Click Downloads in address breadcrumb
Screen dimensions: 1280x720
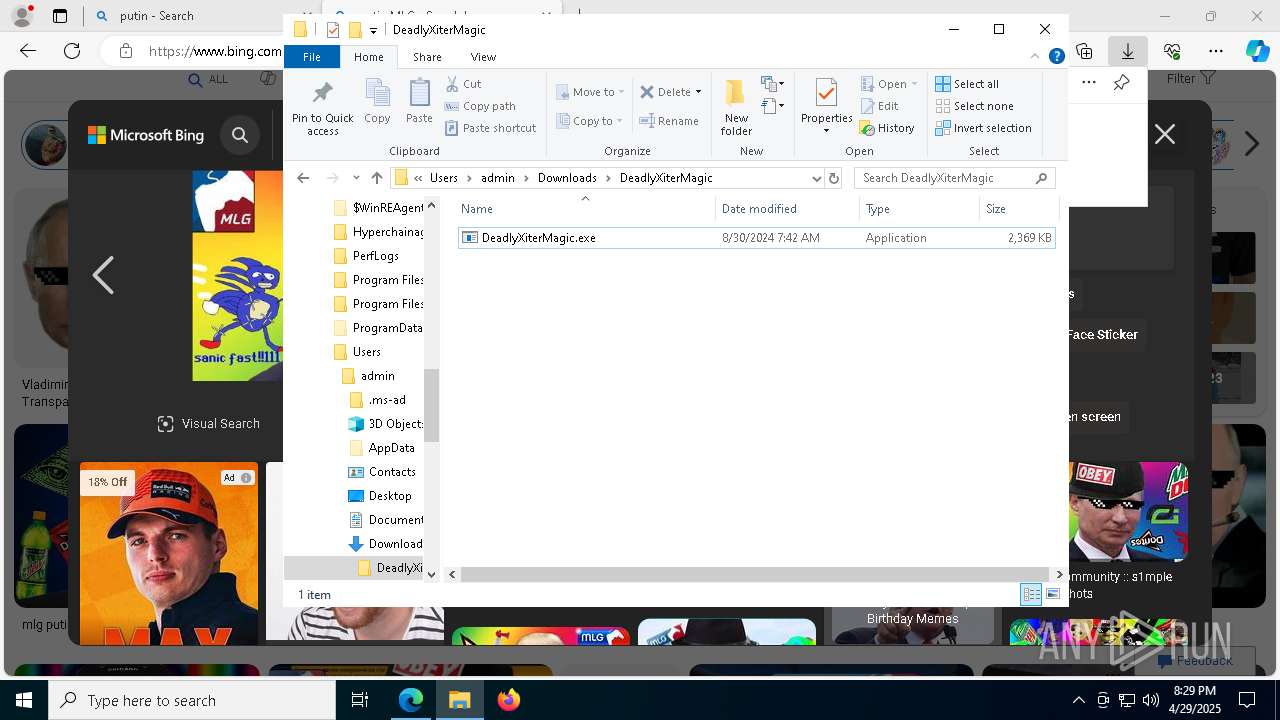[567, 178]
